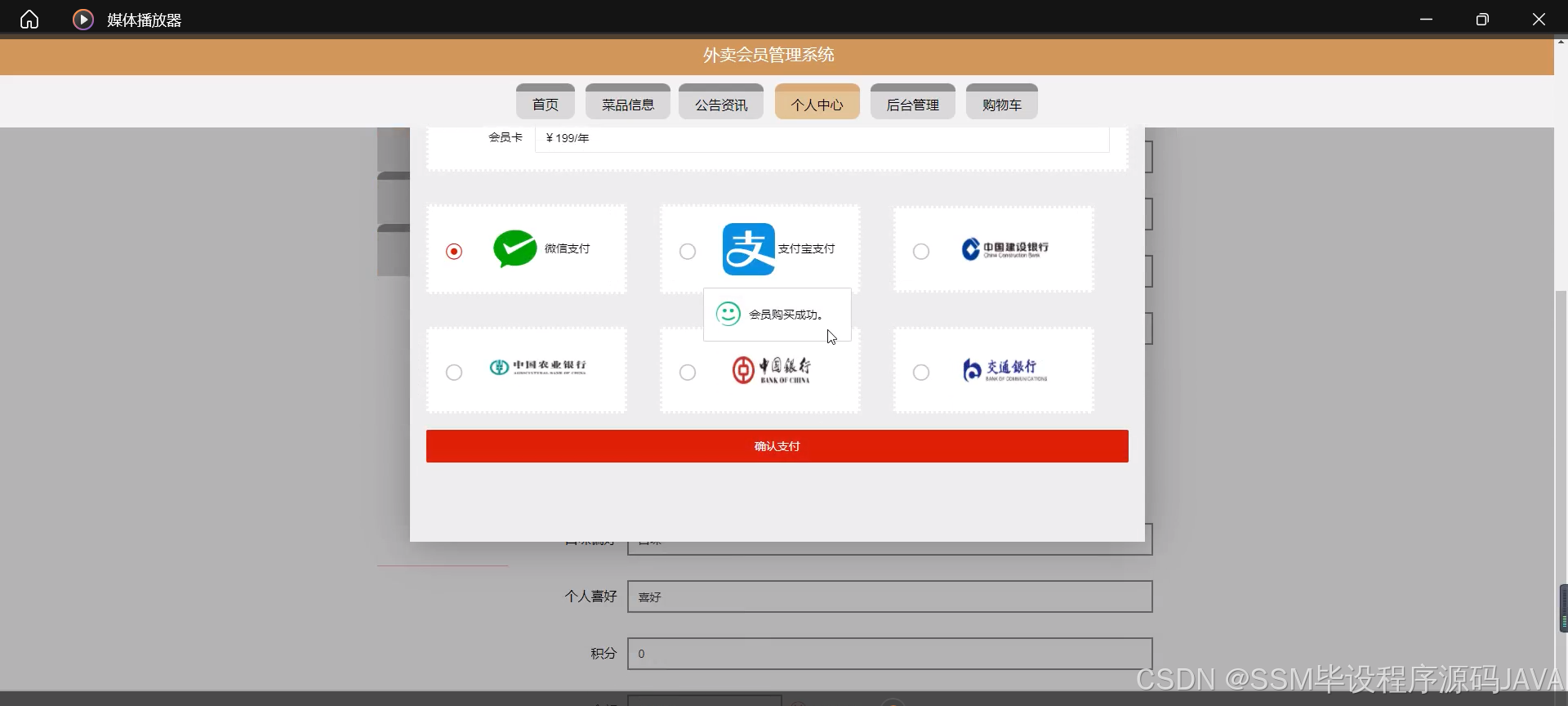Click the red 确认支付 button

777,446
